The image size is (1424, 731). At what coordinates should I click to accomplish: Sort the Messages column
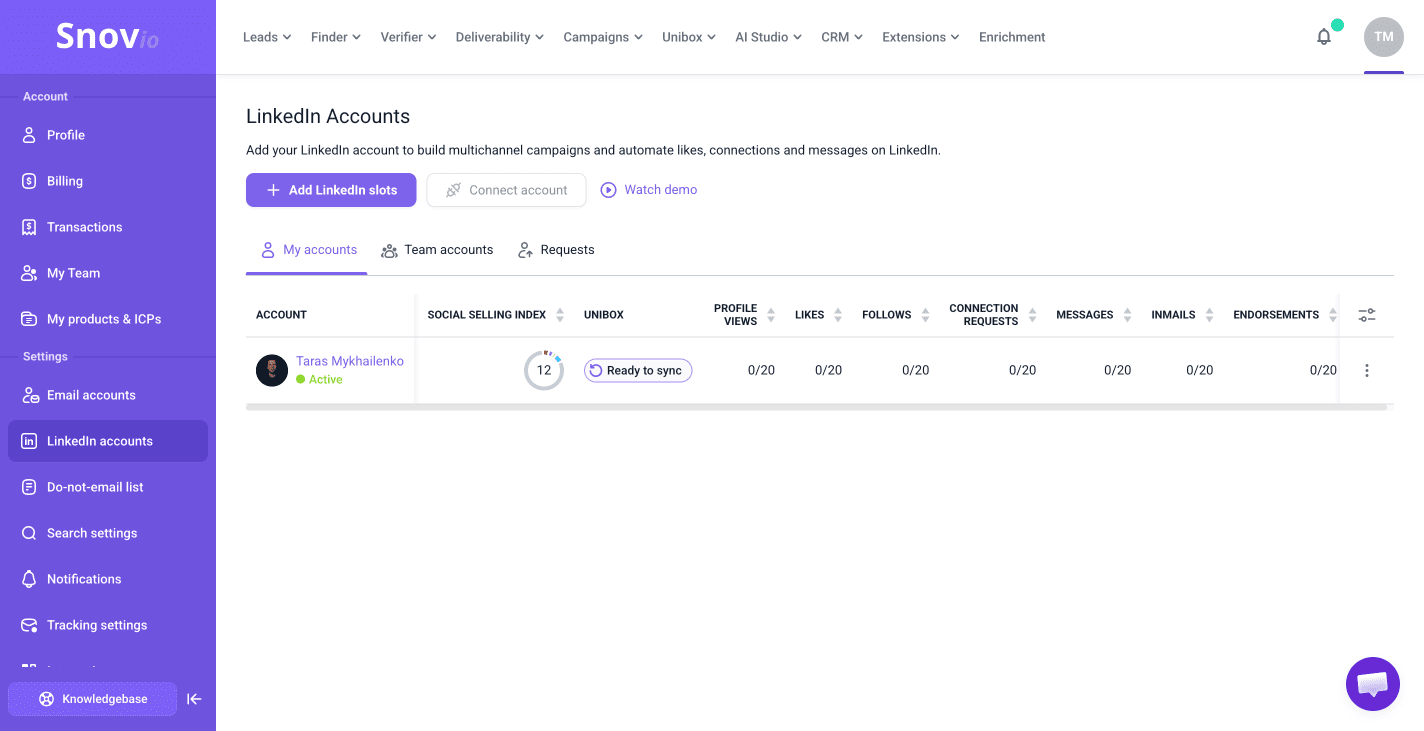click(1127, 315)
